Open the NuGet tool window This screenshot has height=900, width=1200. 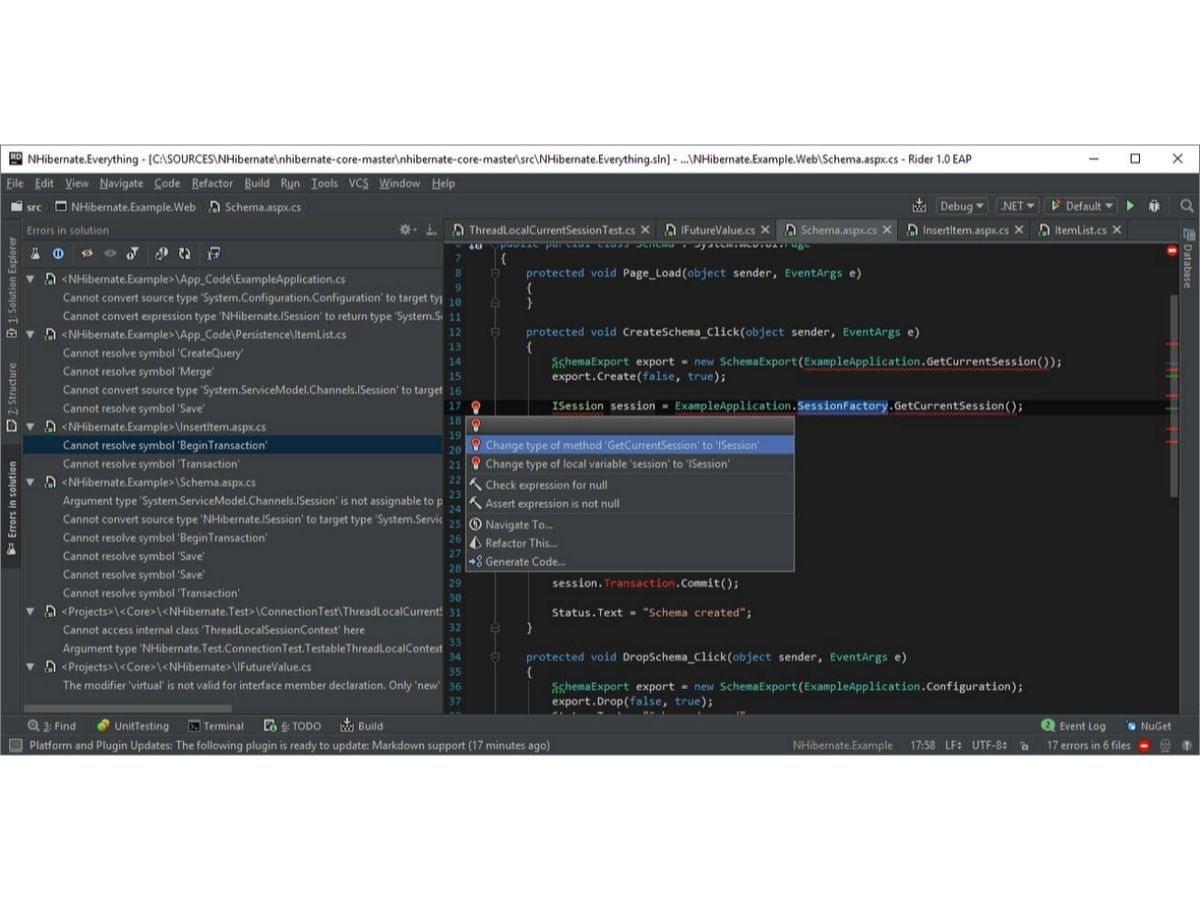point(1148,726)
